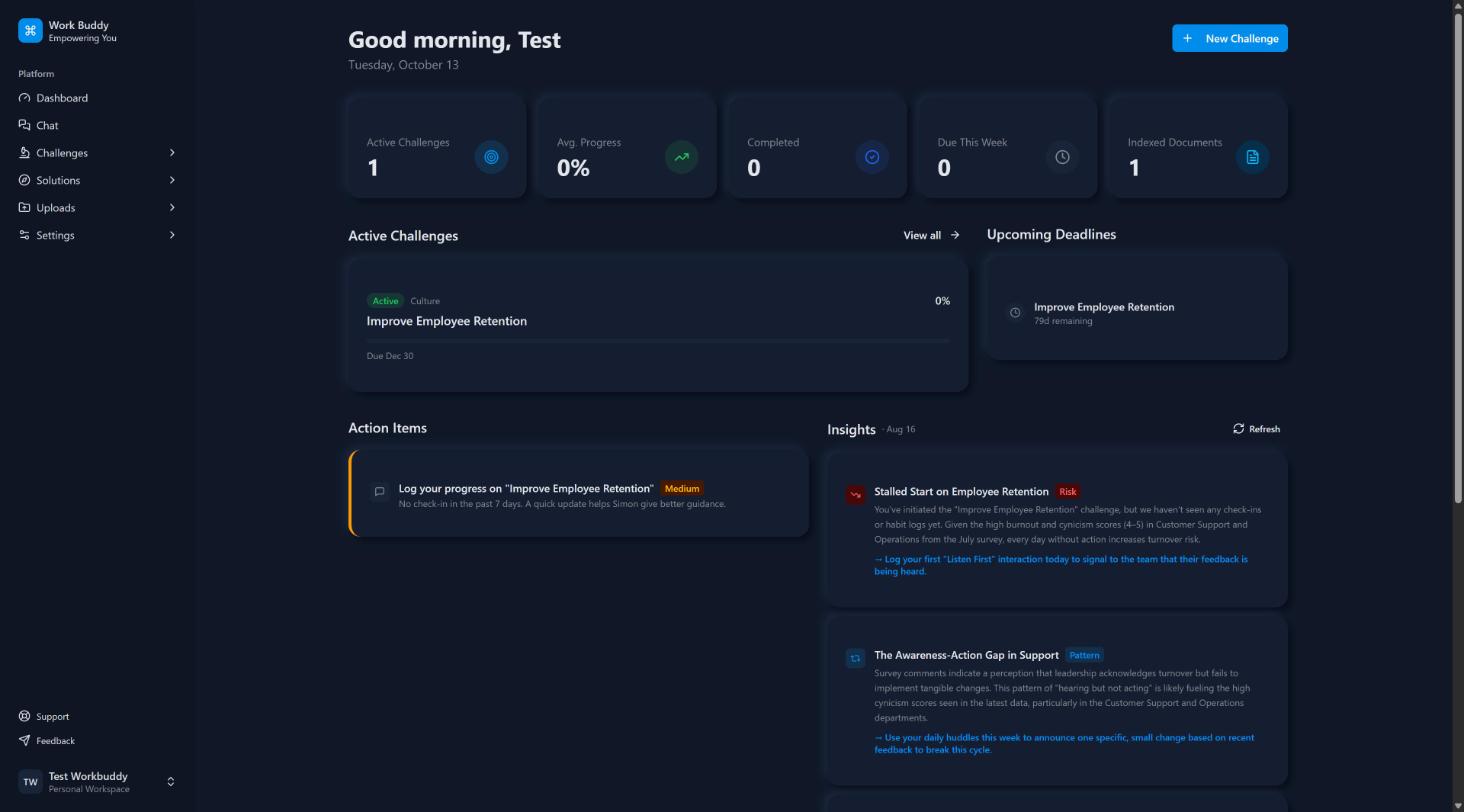The image size is (1464, 812).
Task: Click the '79d remaining' deadline text
Action: click(x=1063, y=321)
